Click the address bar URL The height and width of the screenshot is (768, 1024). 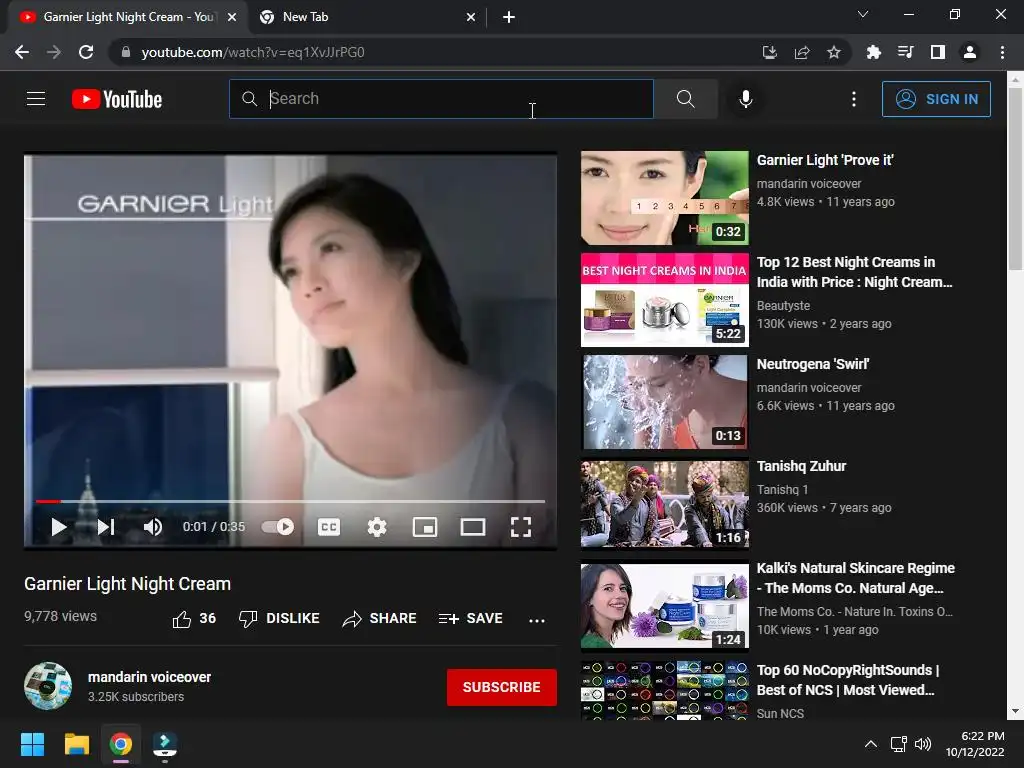click(253, 52)
